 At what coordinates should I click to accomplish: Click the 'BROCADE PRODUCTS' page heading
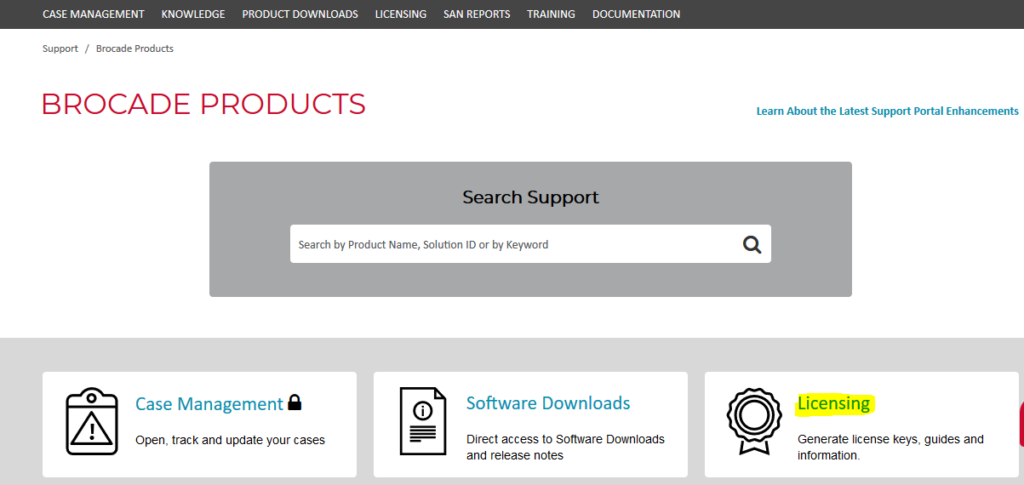tap(204, 104)
